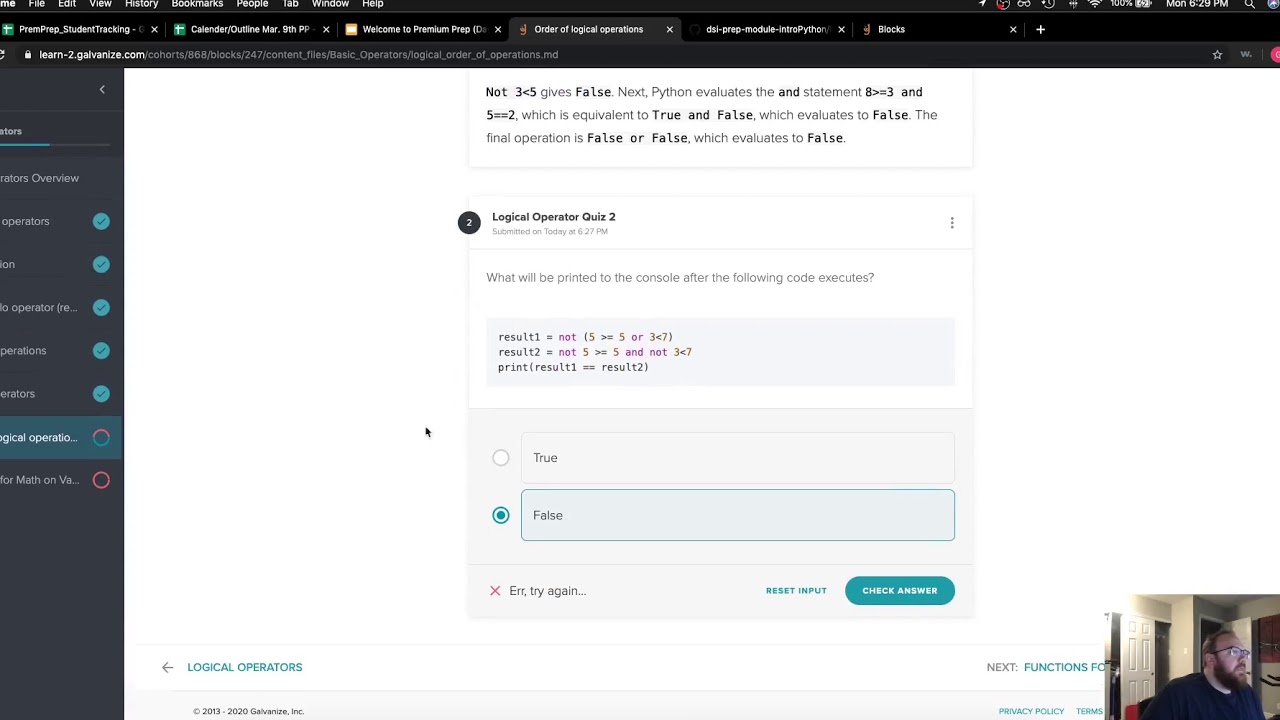Click the in-progress circle for logical operations
This screenshot has height=720, width=1280.
click(101, 437)
